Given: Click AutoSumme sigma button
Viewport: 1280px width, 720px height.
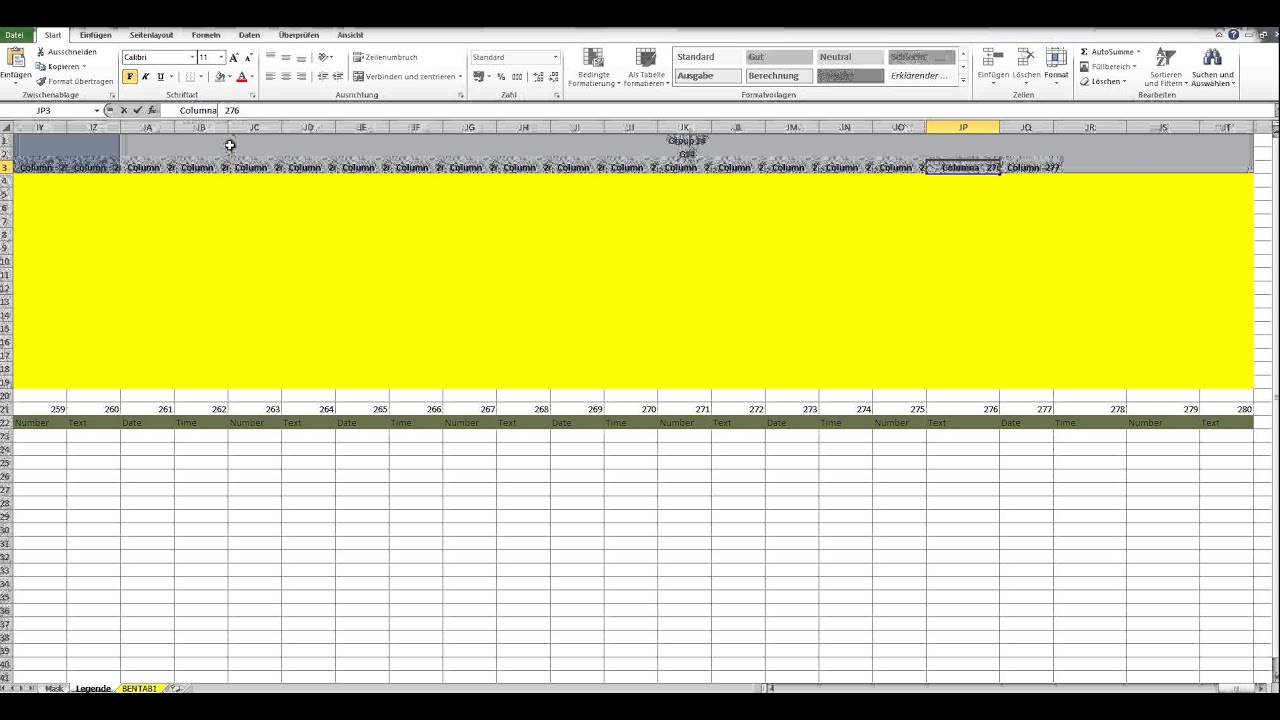Looking at the screenshot, I should (1110, 51).
